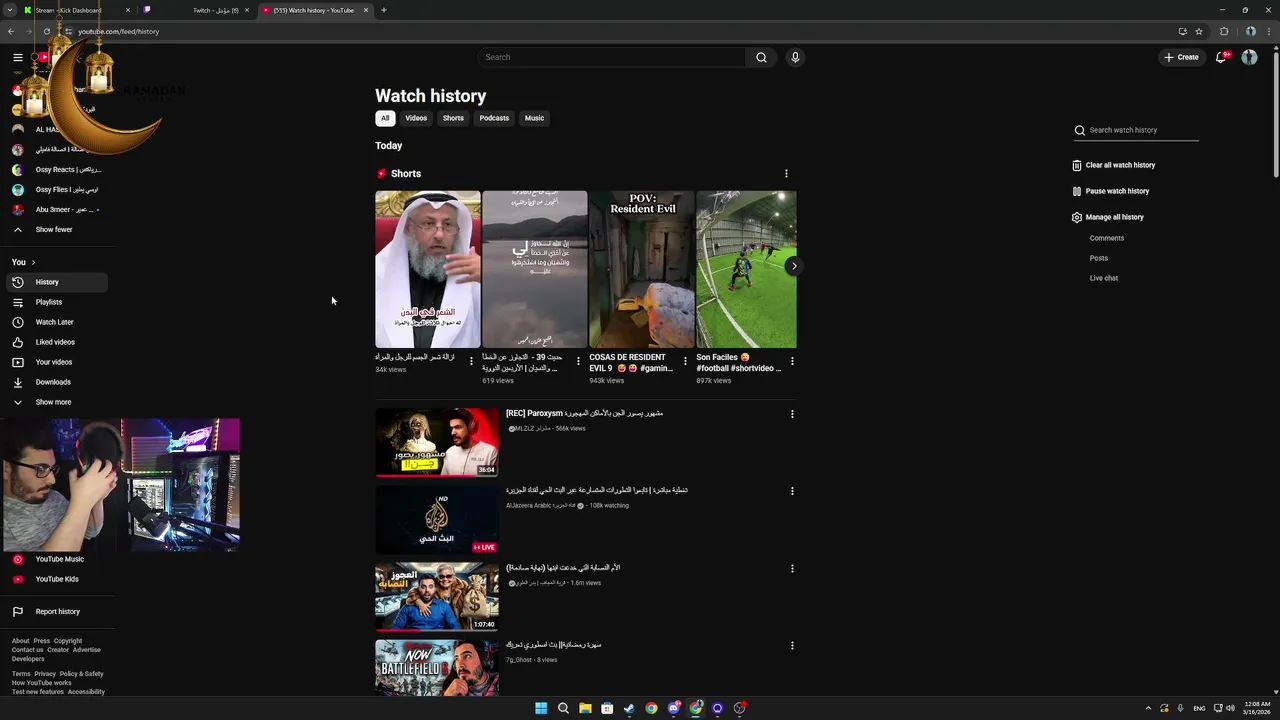This screenshot has width=1280, height=720.
Task: Collapse subscriptions with Show fewer
Action: tap(56, 230)
